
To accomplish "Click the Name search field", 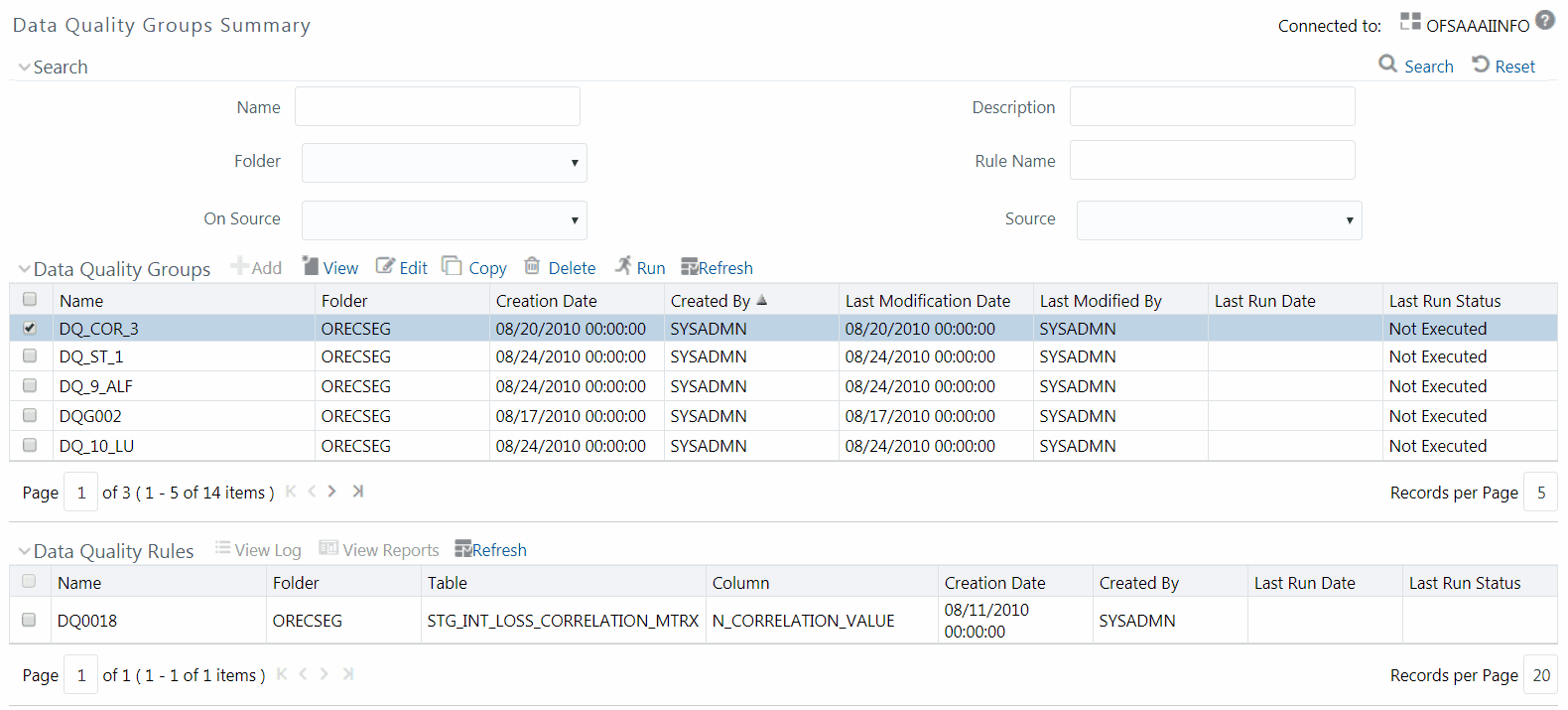I will [438, 106].
